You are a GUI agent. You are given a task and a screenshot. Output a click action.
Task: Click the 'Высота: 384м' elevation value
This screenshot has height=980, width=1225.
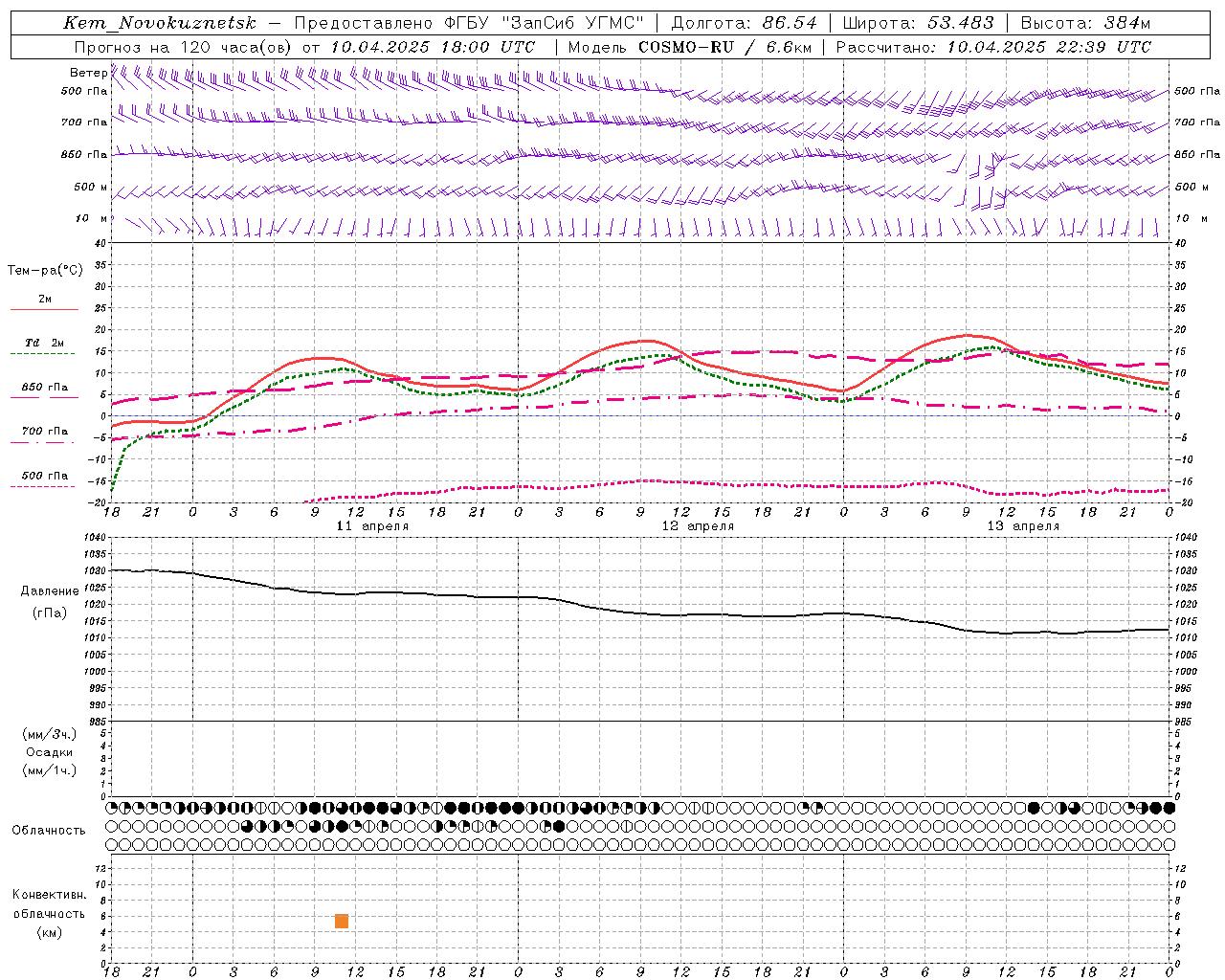[1085, 23]
